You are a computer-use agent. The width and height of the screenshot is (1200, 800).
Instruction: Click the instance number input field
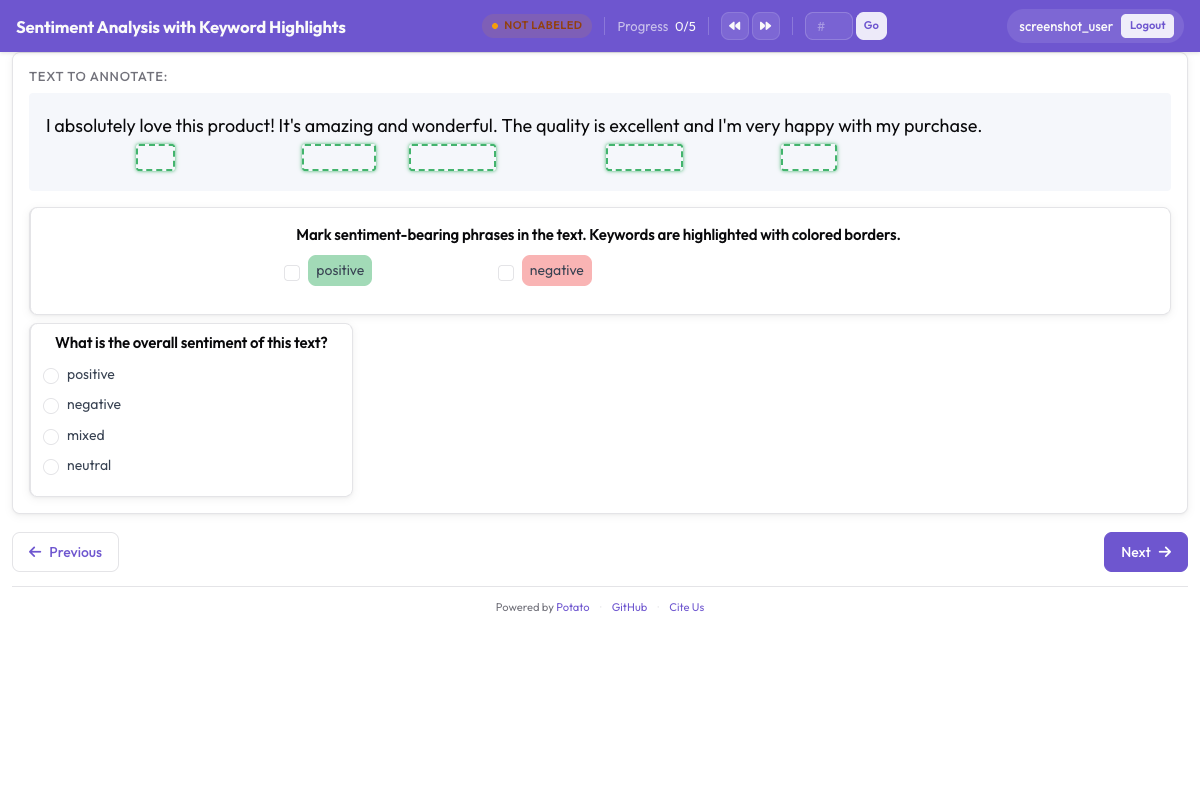point(828,25)
